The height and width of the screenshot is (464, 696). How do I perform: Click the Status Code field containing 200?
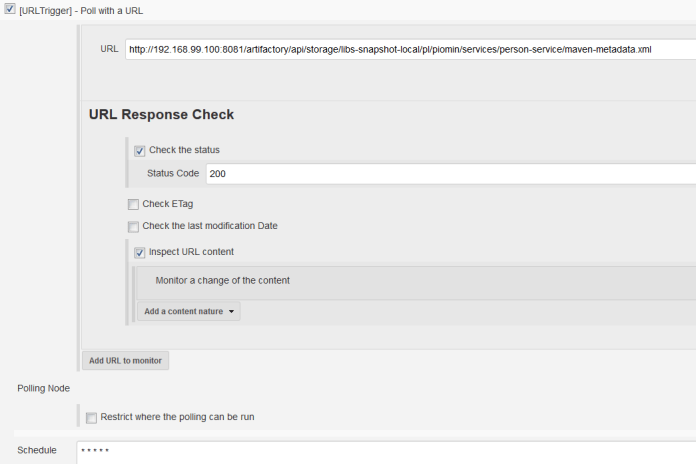coord(450,174)
